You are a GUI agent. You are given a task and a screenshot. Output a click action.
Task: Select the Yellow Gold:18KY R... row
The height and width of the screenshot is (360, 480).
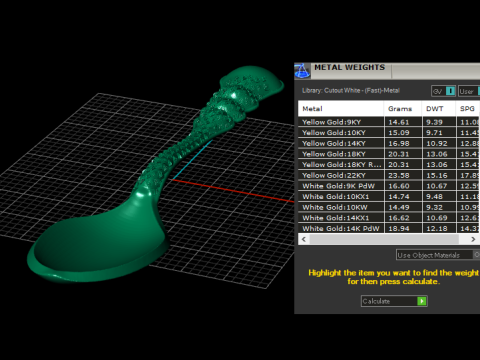389,165
